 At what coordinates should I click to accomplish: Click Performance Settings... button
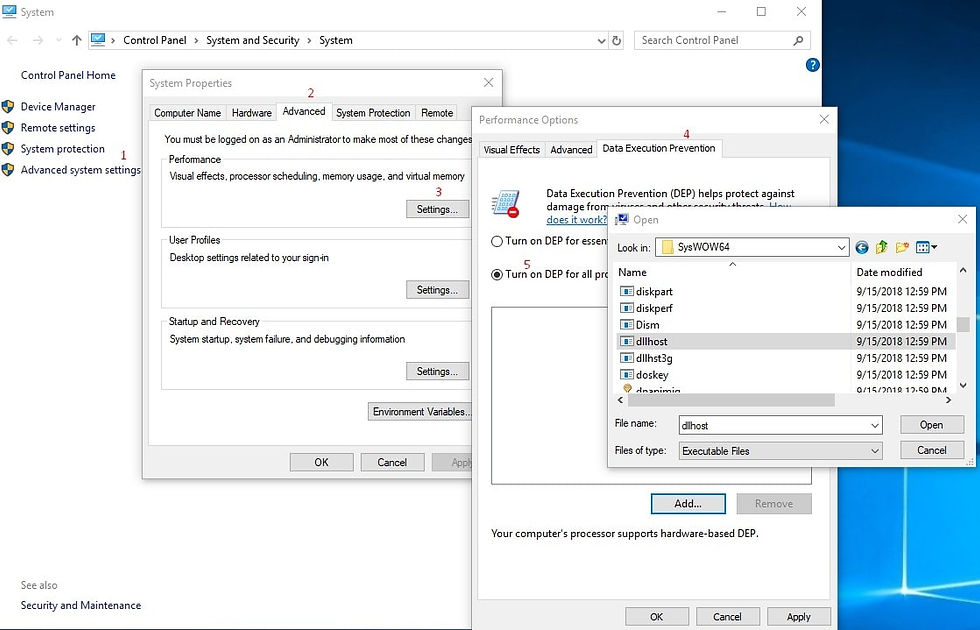438,209
